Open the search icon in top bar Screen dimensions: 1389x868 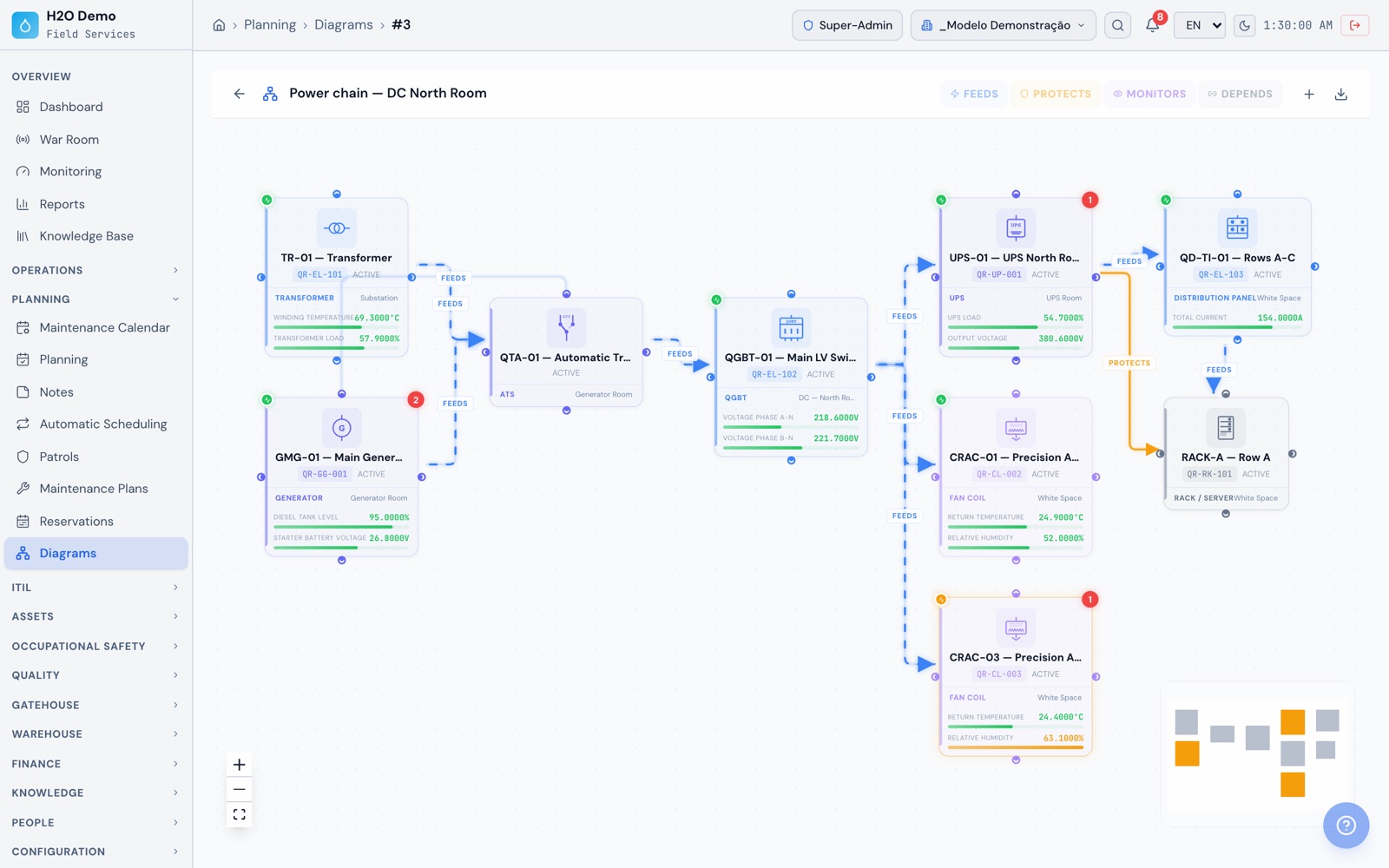click(1118, 25)
